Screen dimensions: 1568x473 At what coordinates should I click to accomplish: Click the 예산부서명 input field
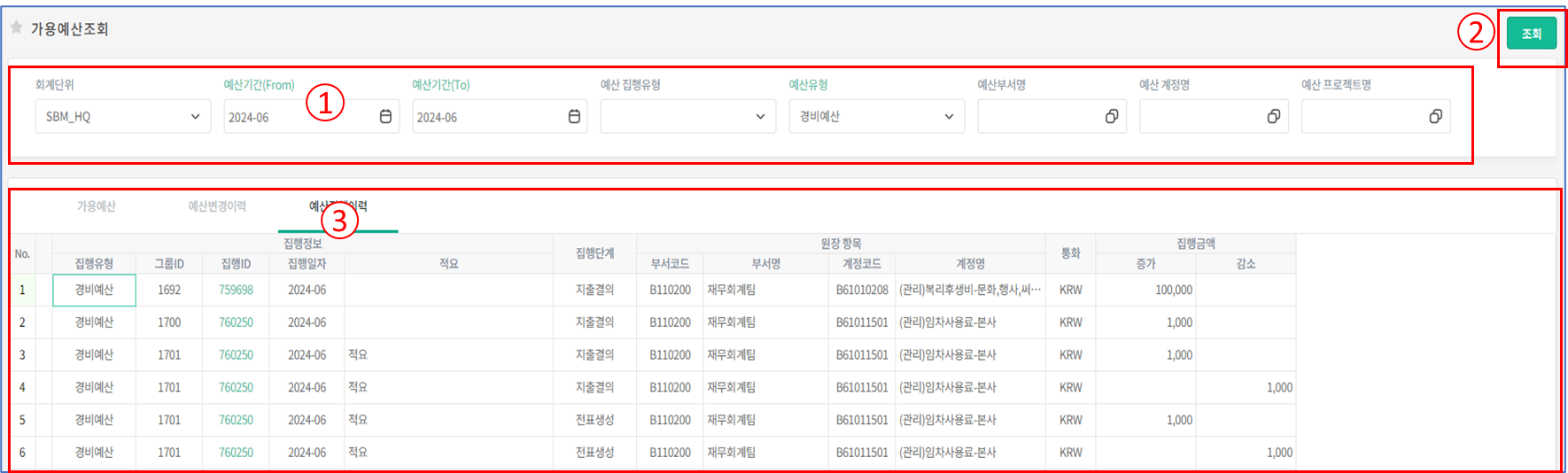click(x=1038, y=117)
